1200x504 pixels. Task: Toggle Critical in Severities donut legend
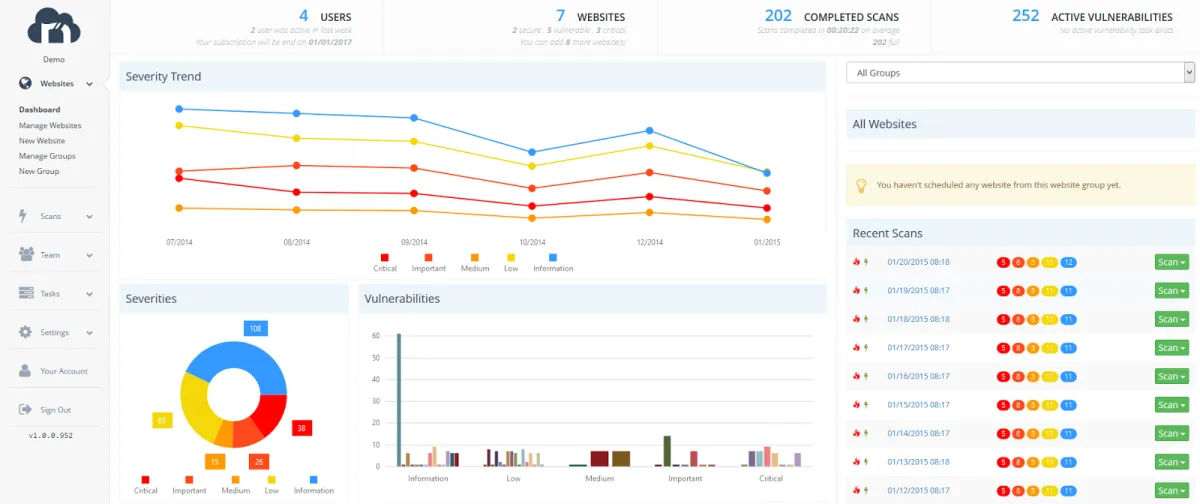pos(146,485)
